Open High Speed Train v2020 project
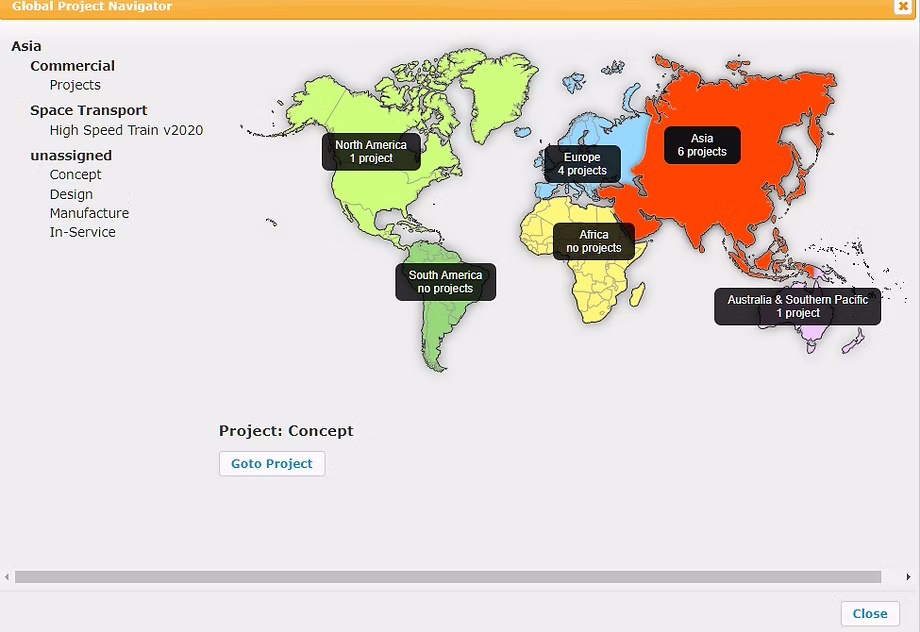Screen dimensions: 920x632 pos(126,130)
